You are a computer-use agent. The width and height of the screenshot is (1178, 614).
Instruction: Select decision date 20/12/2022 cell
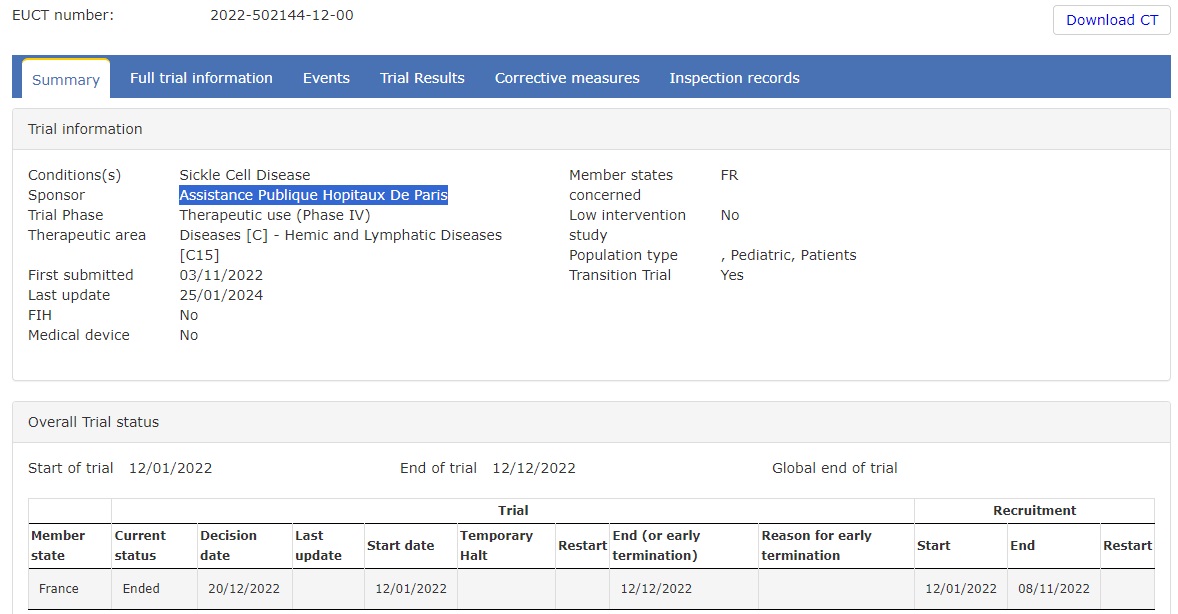coord(244,588)
